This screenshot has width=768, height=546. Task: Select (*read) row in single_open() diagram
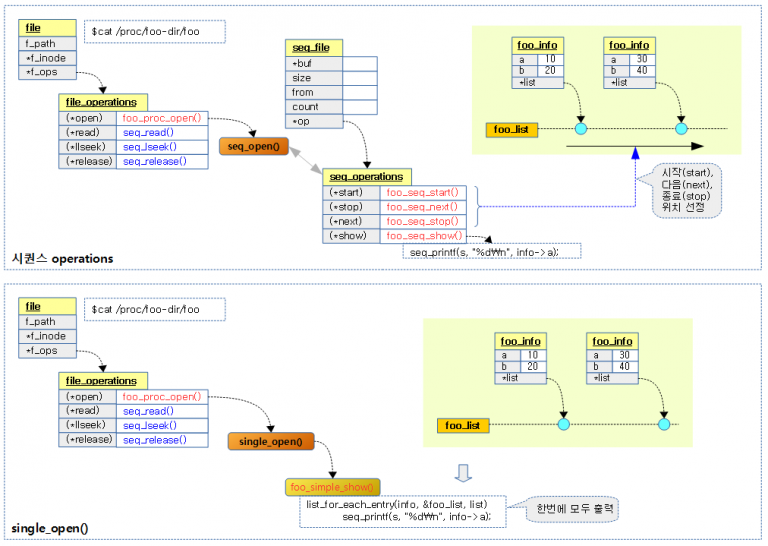click(133, 411)
